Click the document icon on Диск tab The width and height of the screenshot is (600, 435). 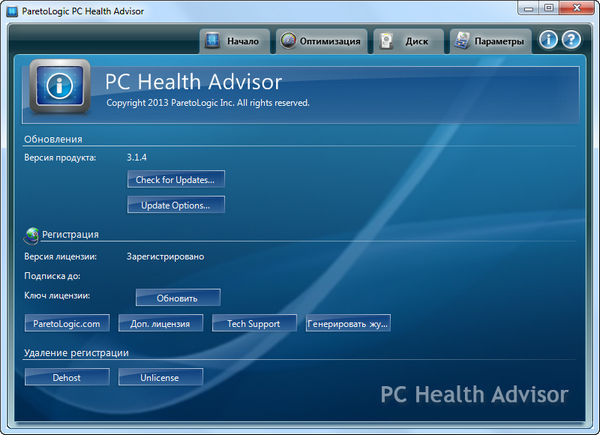pyautogui.click(x=386, y=42)
